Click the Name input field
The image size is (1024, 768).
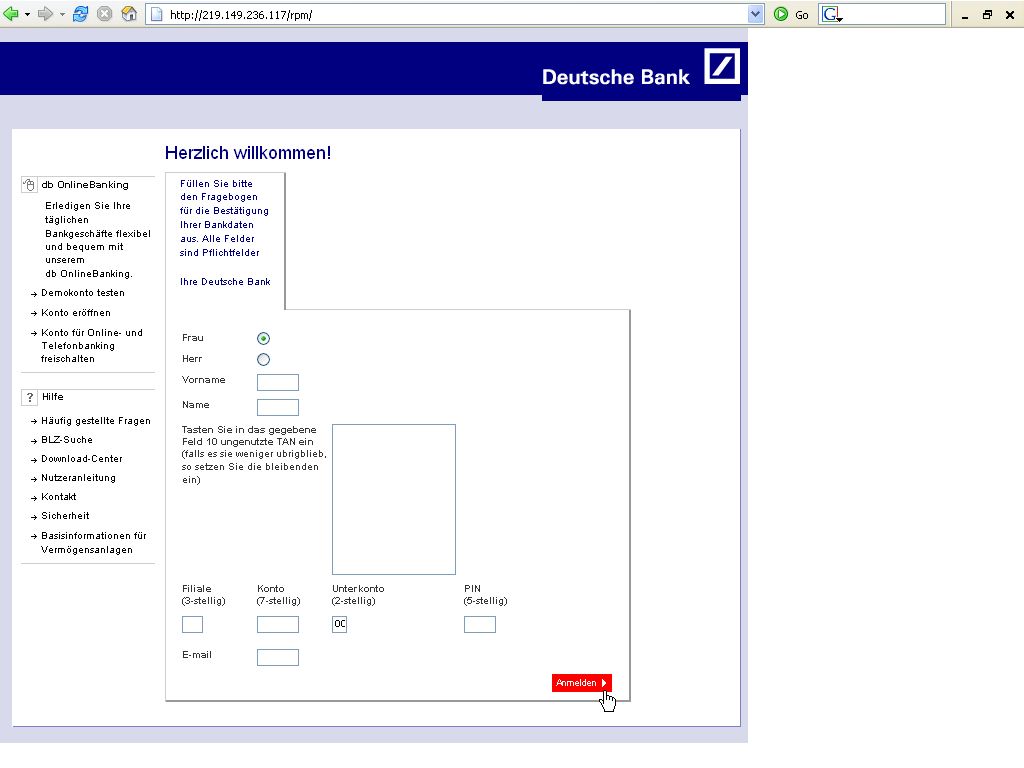click(x=278, y=408)
